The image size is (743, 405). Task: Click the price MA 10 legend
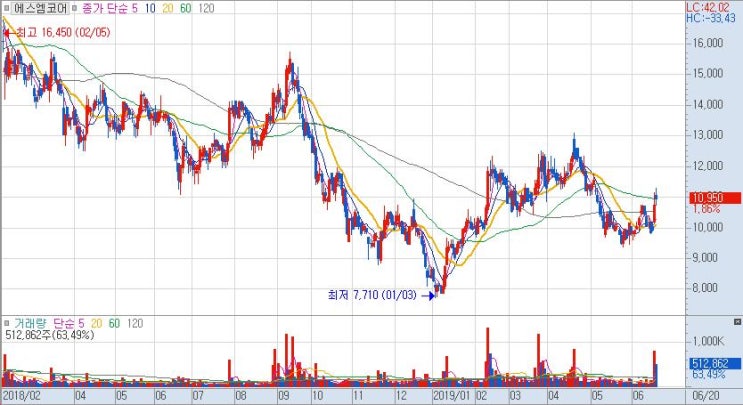[x=150, y=9]
